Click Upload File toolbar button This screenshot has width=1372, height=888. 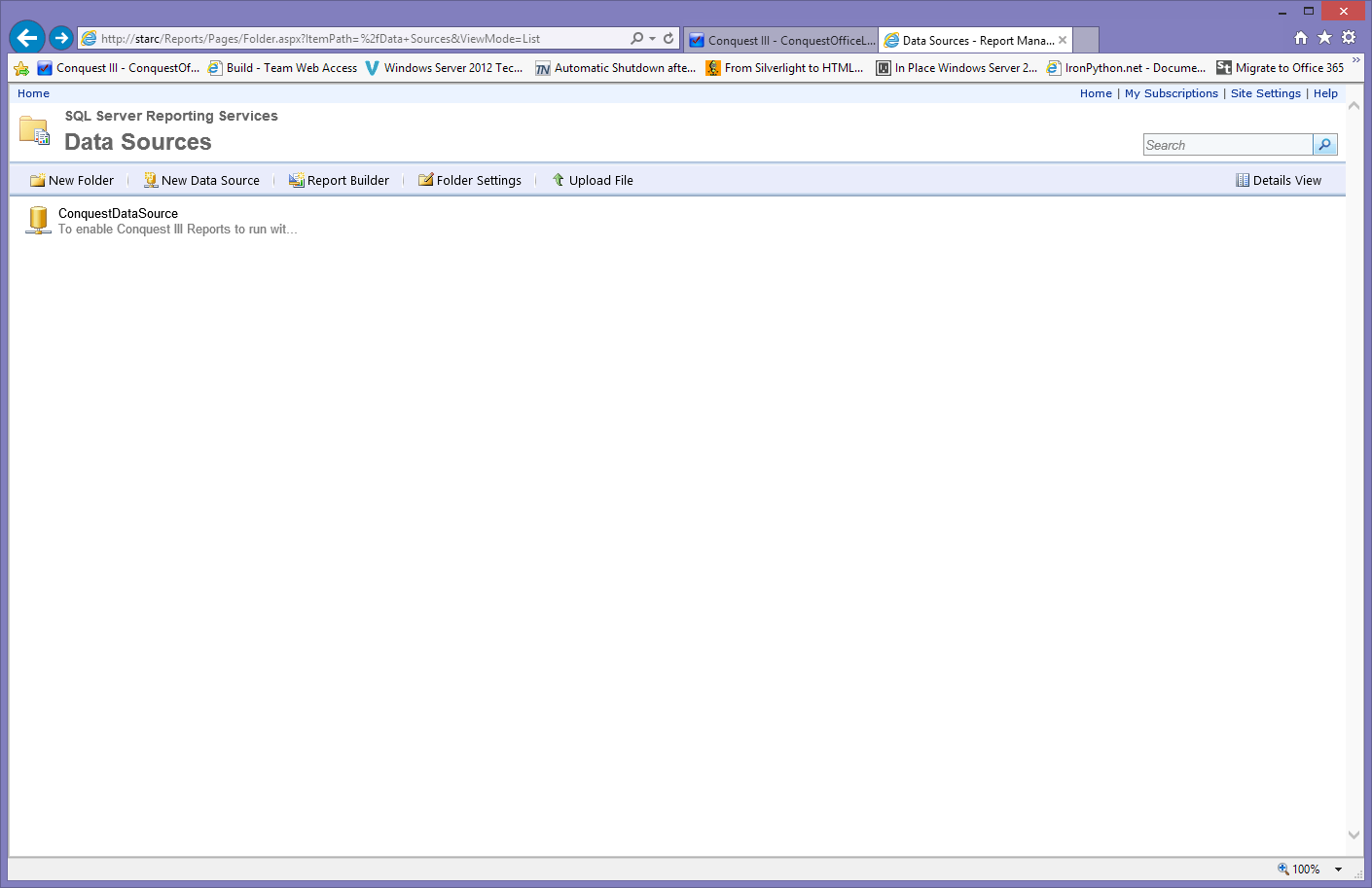pyautogui.click(x=593, y=181)
